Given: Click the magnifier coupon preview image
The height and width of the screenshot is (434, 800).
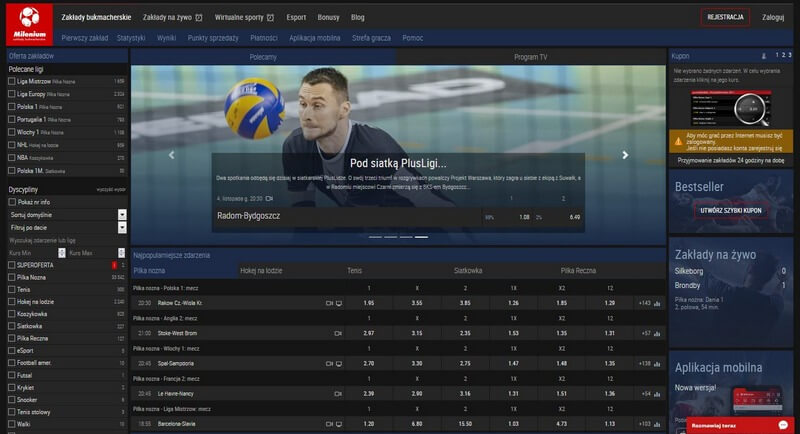Looking at the screenshot, I should coord(731,108).
